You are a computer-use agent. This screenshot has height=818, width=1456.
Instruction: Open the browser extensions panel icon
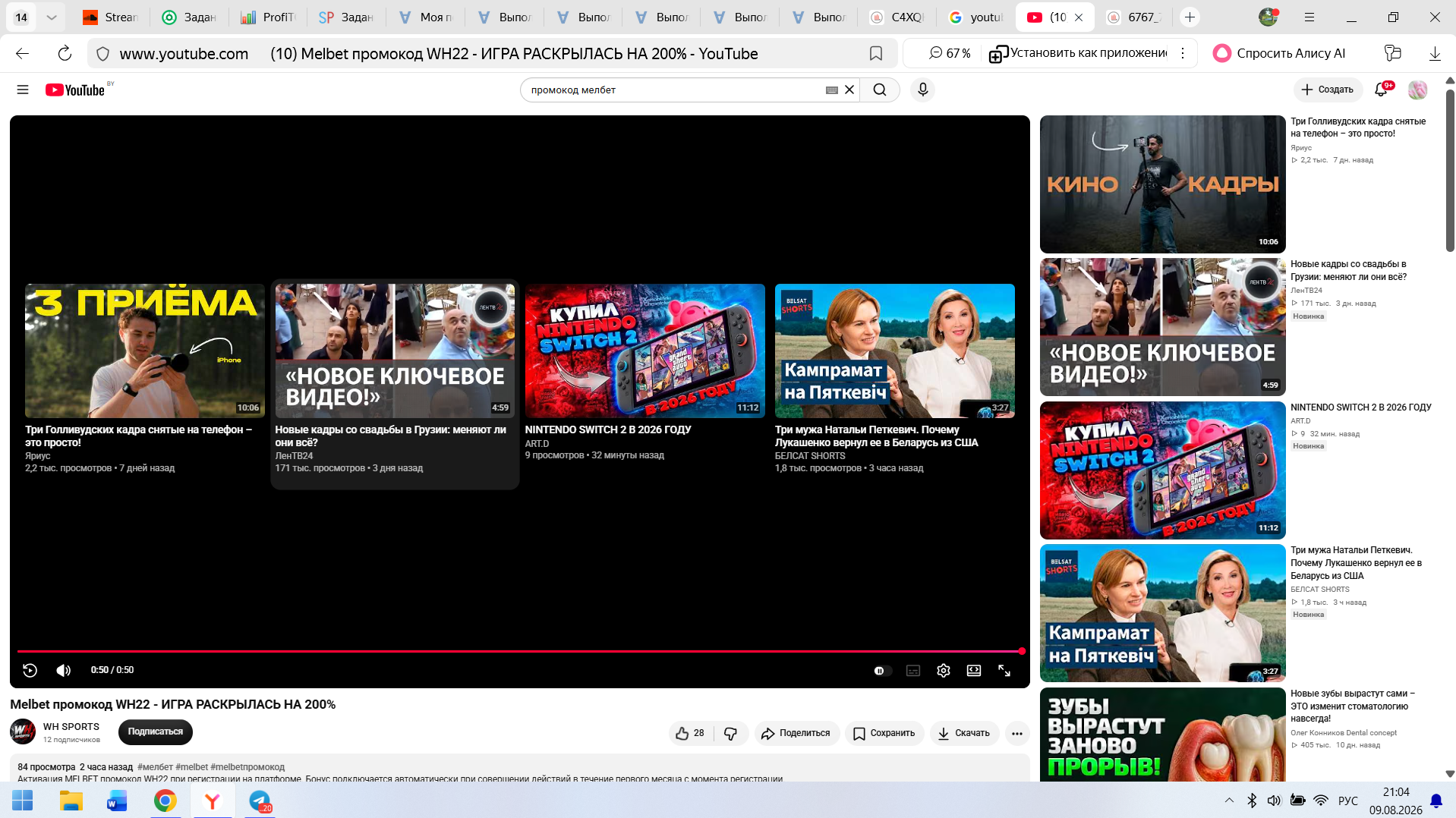1392,53
